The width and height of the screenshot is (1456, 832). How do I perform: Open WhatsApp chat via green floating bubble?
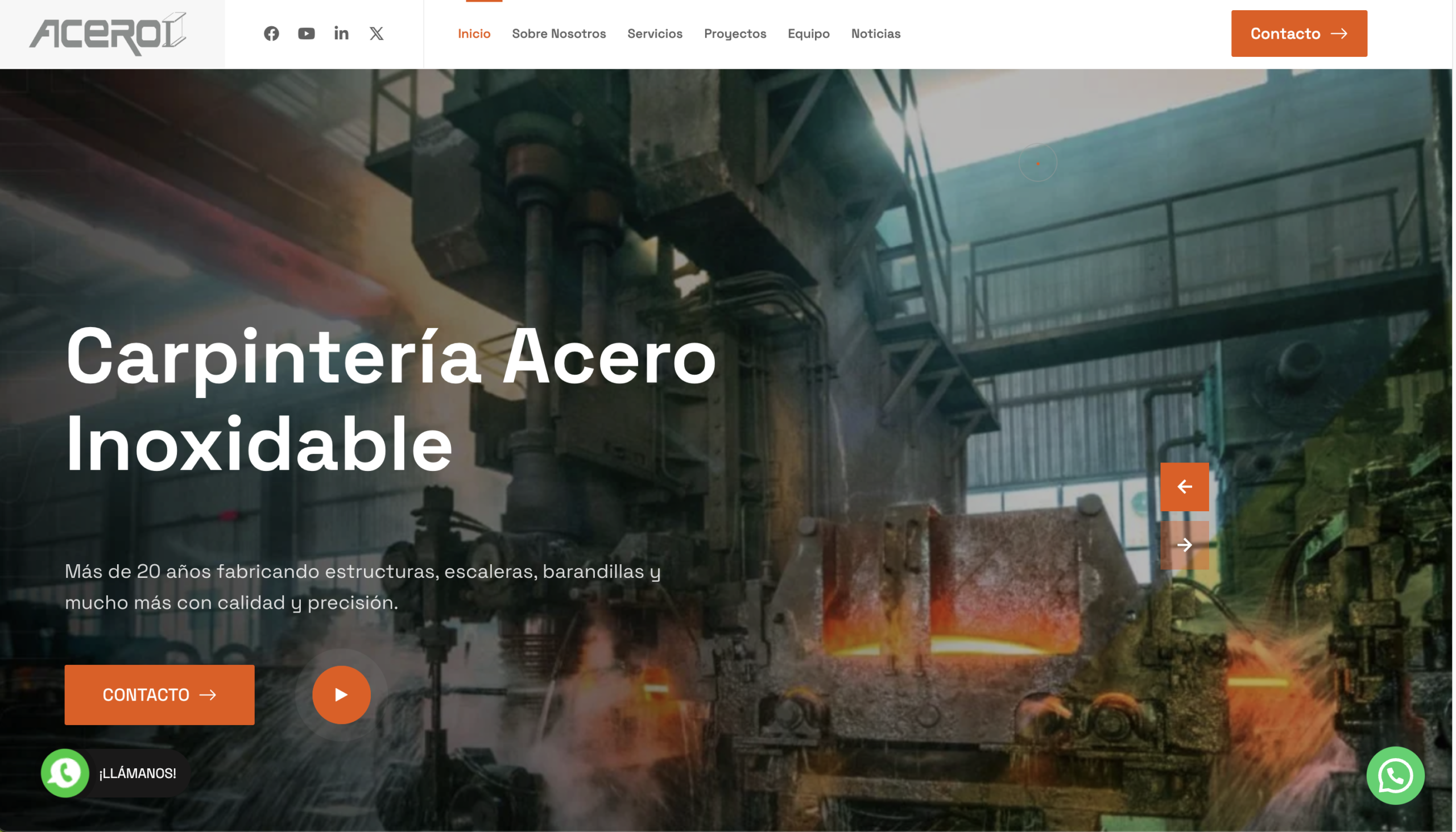click(x=1395, y=776)
